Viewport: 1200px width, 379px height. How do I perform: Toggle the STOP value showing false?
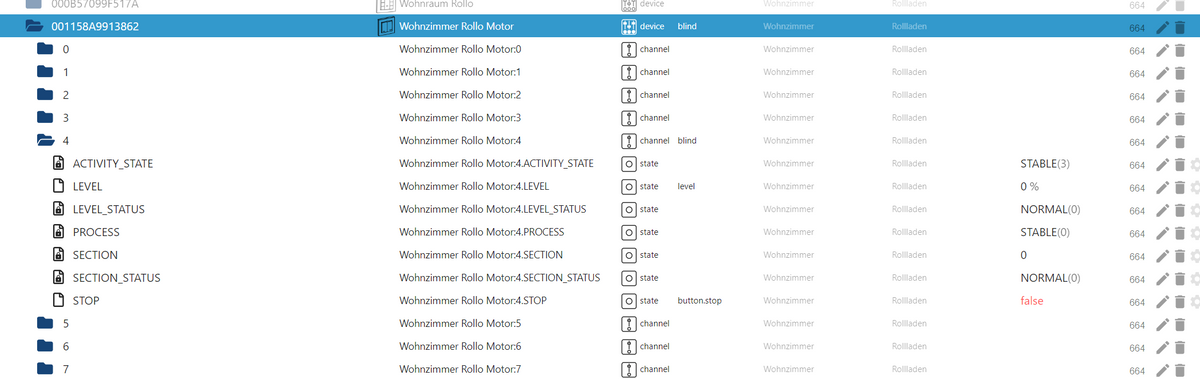[x=1031, y=301]
